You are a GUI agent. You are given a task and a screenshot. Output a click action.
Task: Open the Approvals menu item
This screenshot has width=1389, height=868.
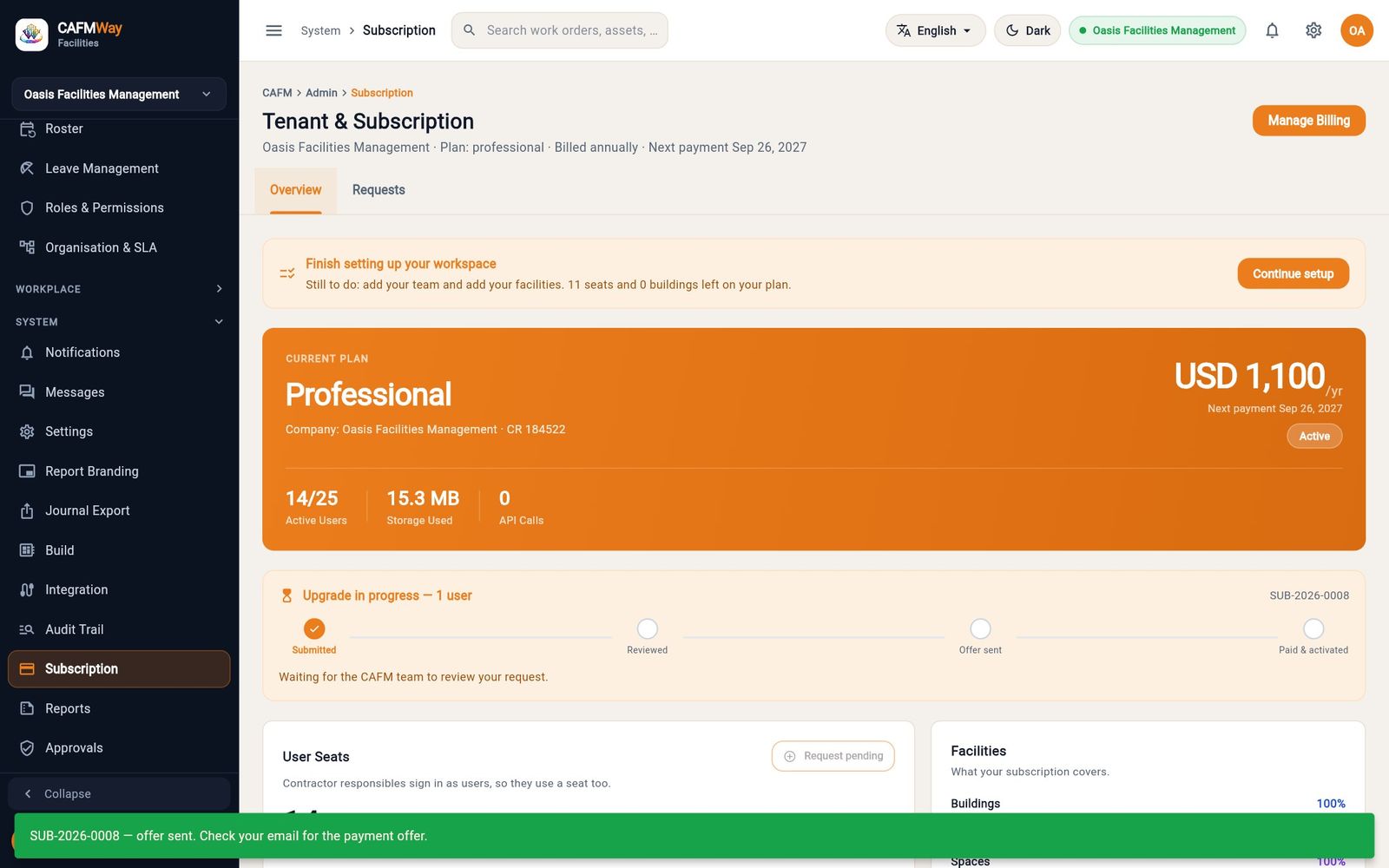click(x=119, y=748)
